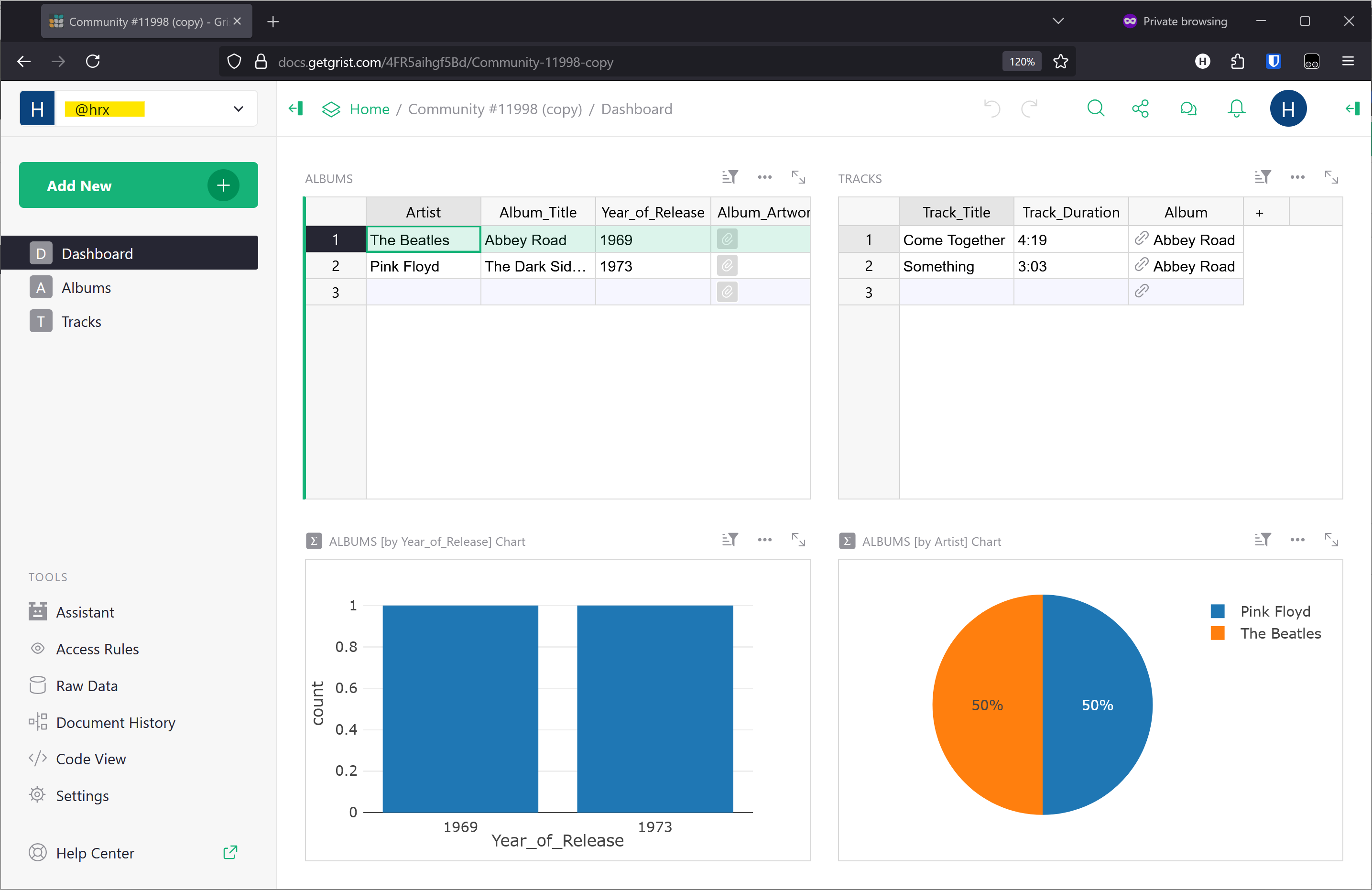Image resolution: width=1372 pixels, height=890 pixels.
Task: Switch to the Albums page
Action: [86, 288]
